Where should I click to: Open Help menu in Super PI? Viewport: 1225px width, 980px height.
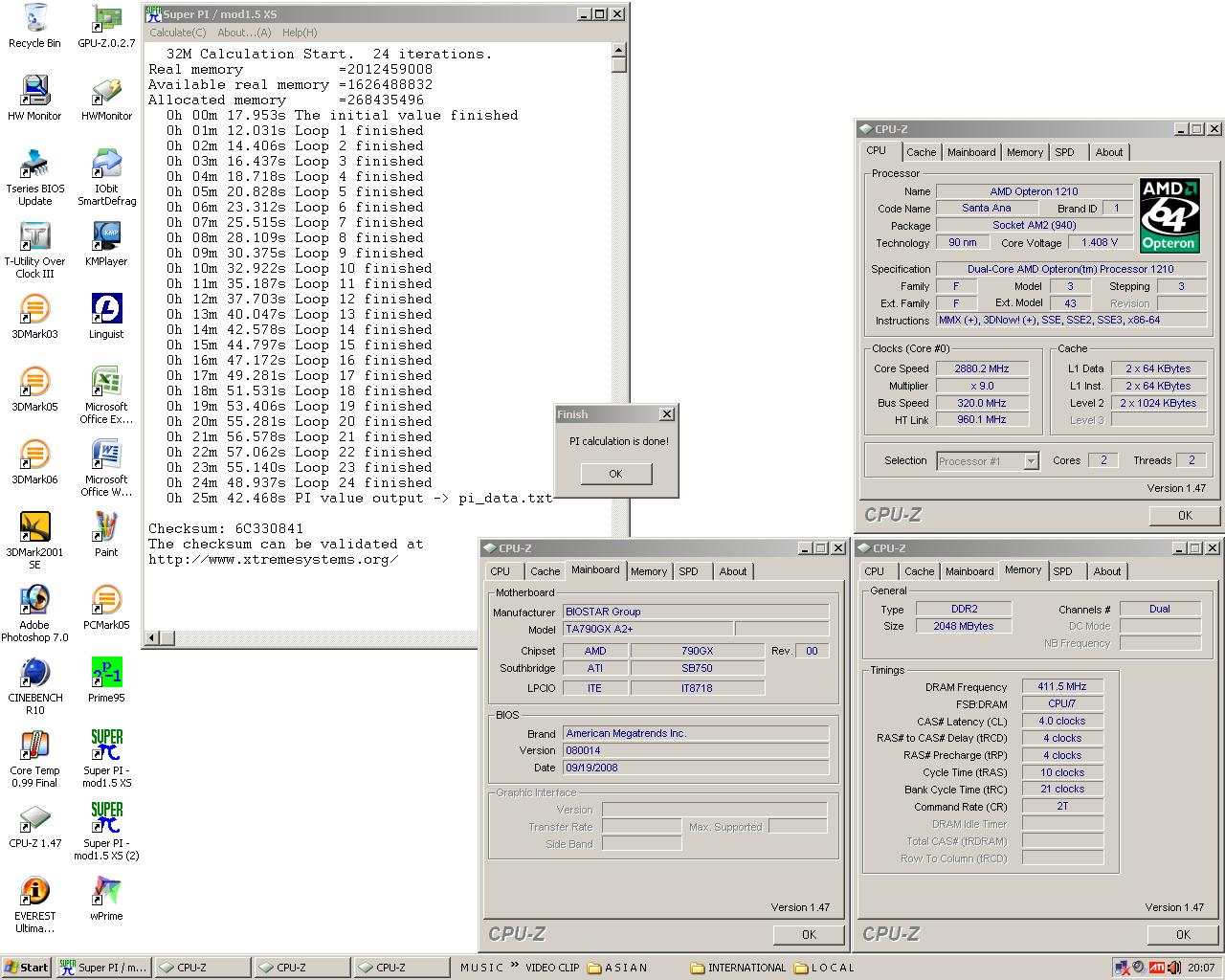300,33
